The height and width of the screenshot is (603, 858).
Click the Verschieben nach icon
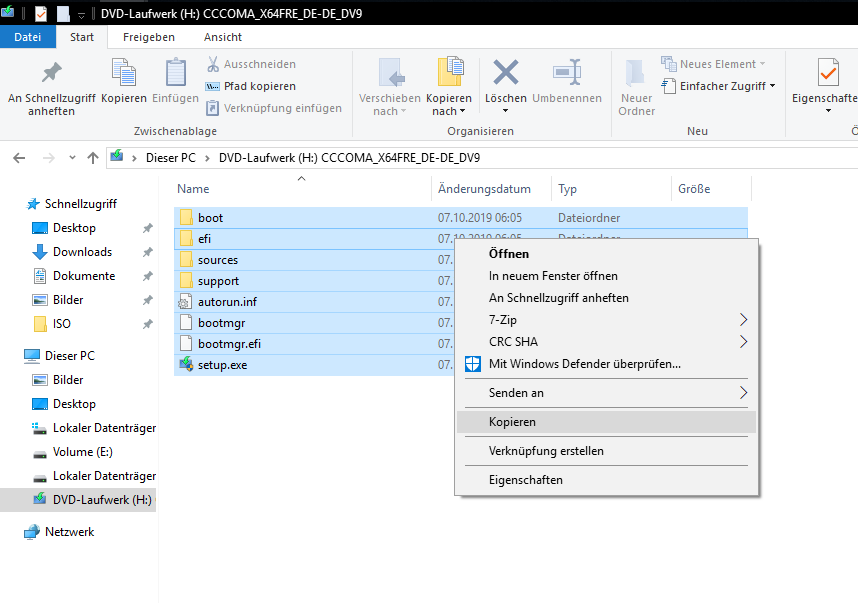[x=391, y=73]
